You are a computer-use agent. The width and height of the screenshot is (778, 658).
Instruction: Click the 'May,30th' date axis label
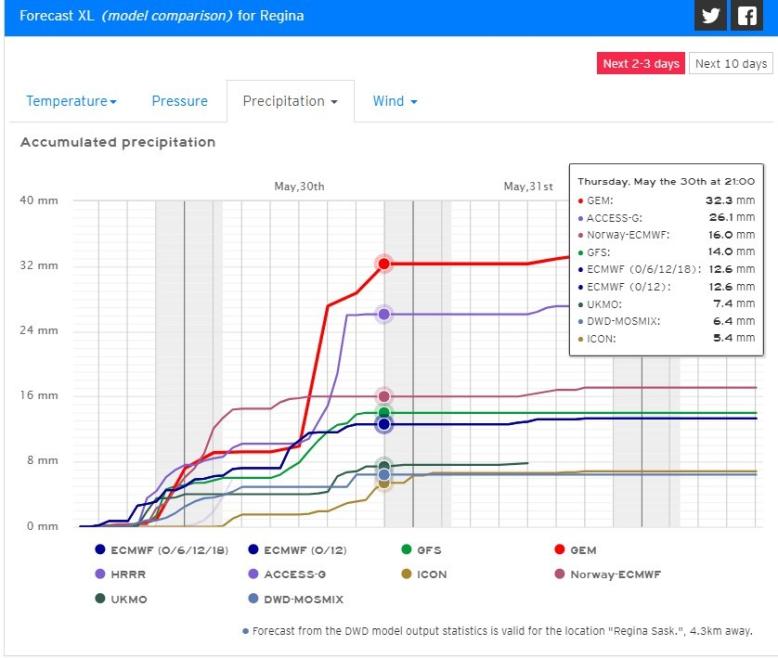click(x=299, y=187)
